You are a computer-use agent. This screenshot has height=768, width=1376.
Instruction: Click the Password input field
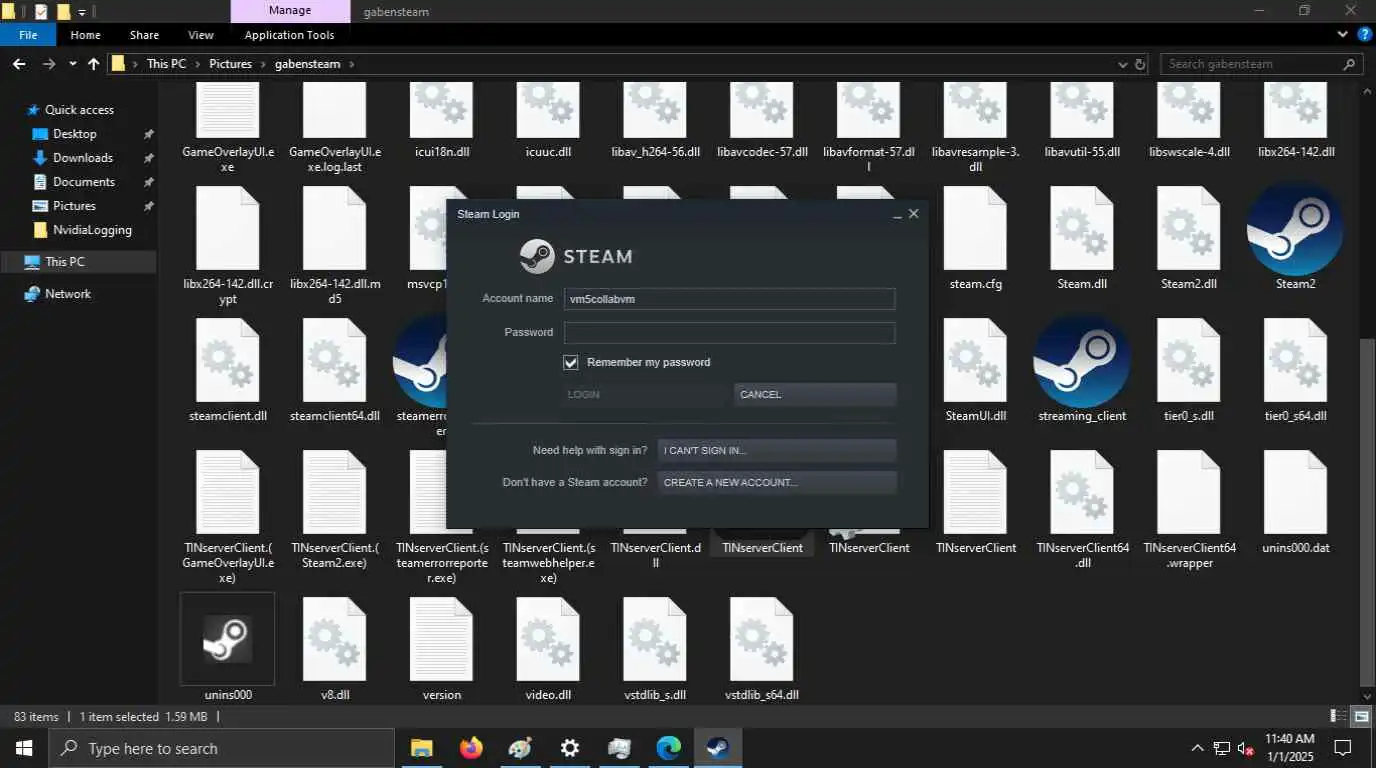730,333
